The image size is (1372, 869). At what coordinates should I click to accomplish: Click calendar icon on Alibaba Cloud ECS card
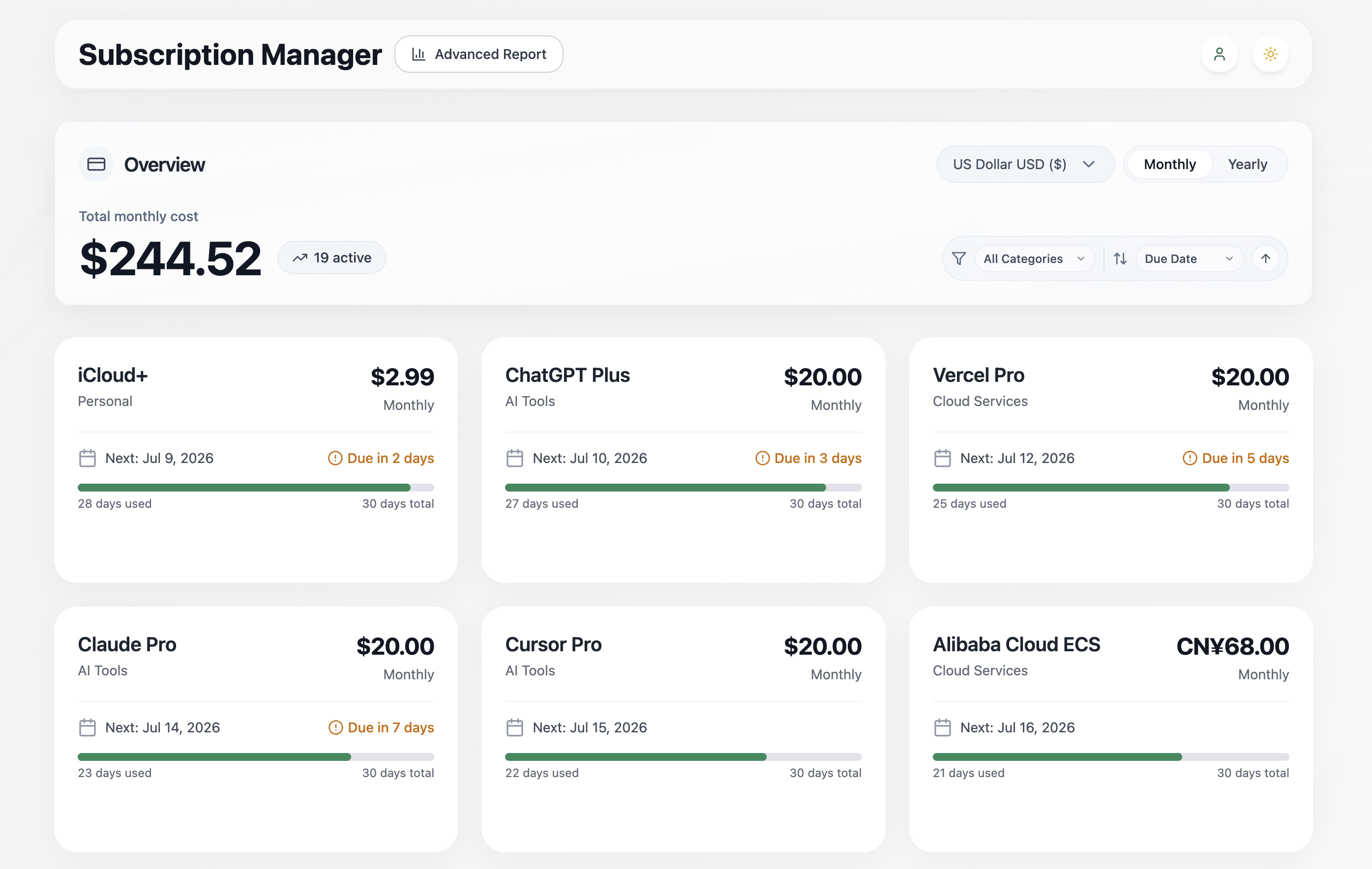942,728
